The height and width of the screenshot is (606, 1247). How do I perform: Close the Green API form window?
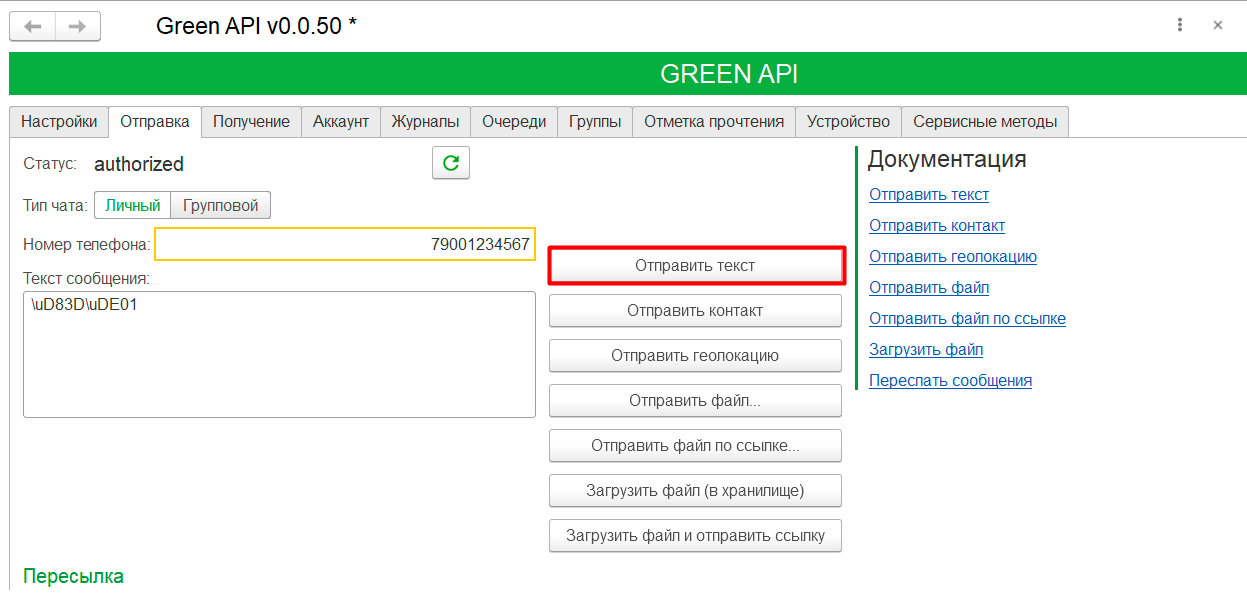click(1218, 26)
